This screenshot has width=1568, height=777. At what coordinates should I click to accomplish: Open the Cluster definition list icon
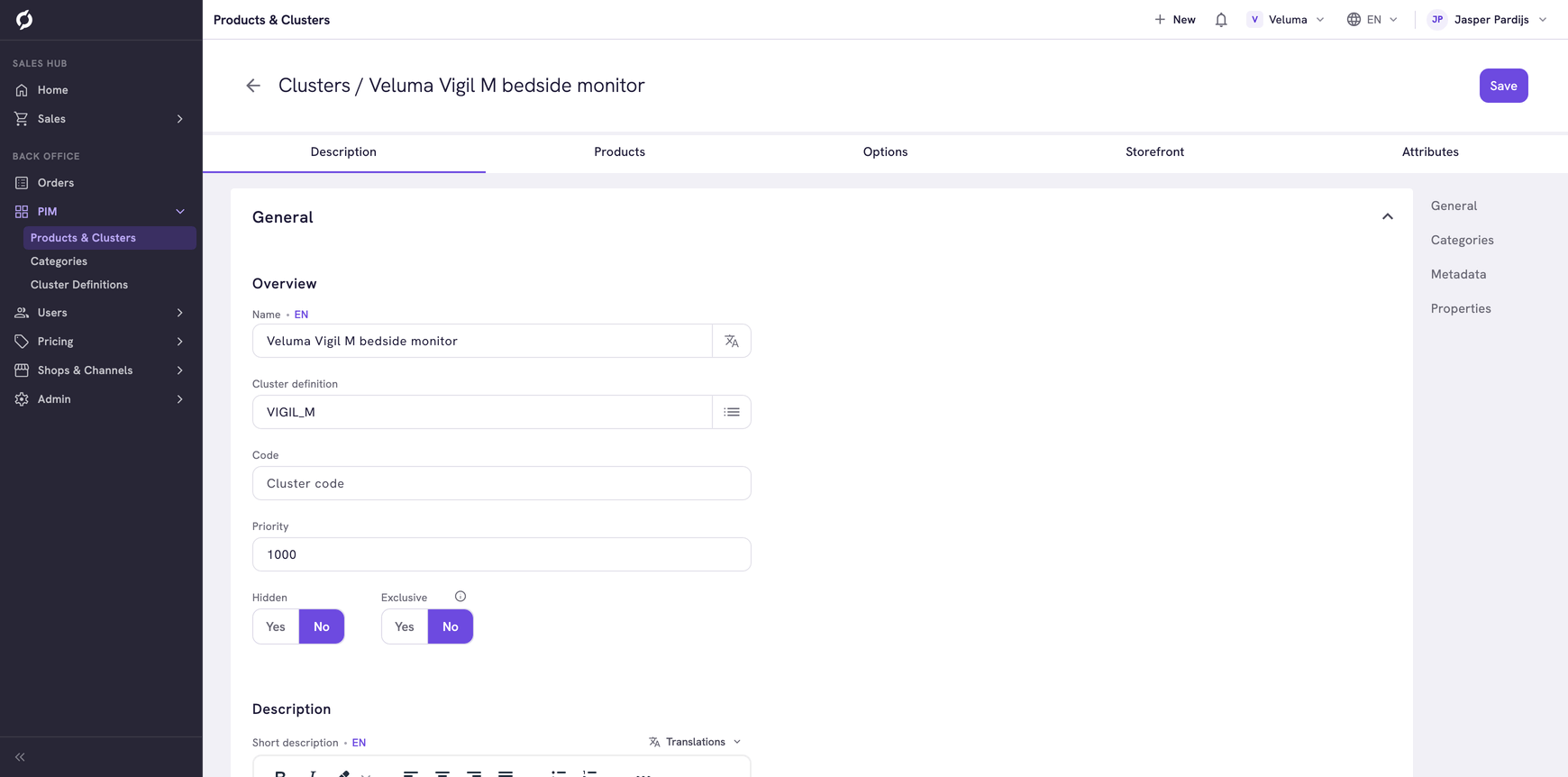click(732, 412)
